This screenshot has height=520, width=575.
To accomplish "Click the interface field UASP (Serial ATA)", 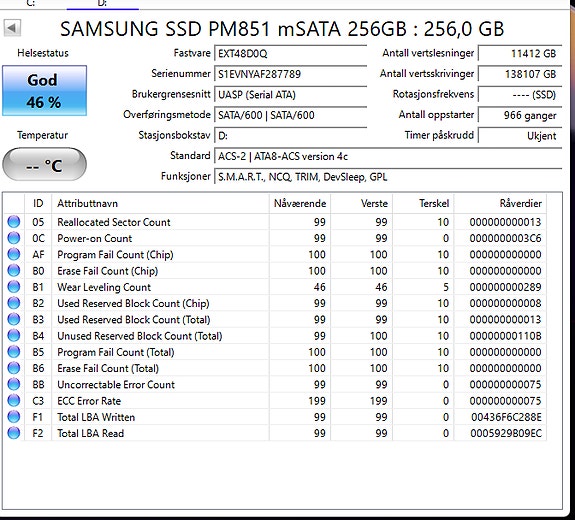I will point(290,95).
